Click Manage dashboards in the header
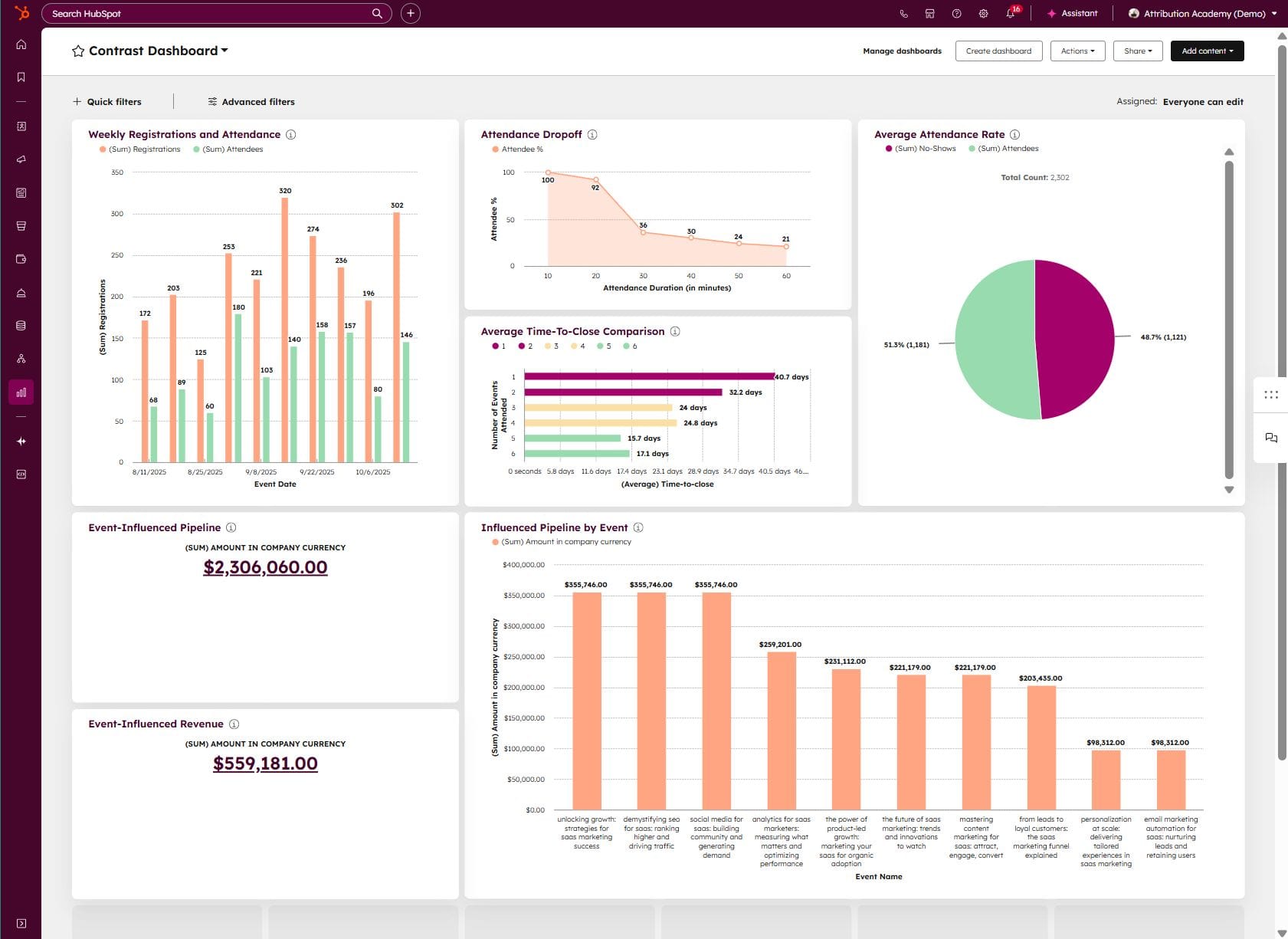The image size is (1288, 939). (x=902, y=51)
